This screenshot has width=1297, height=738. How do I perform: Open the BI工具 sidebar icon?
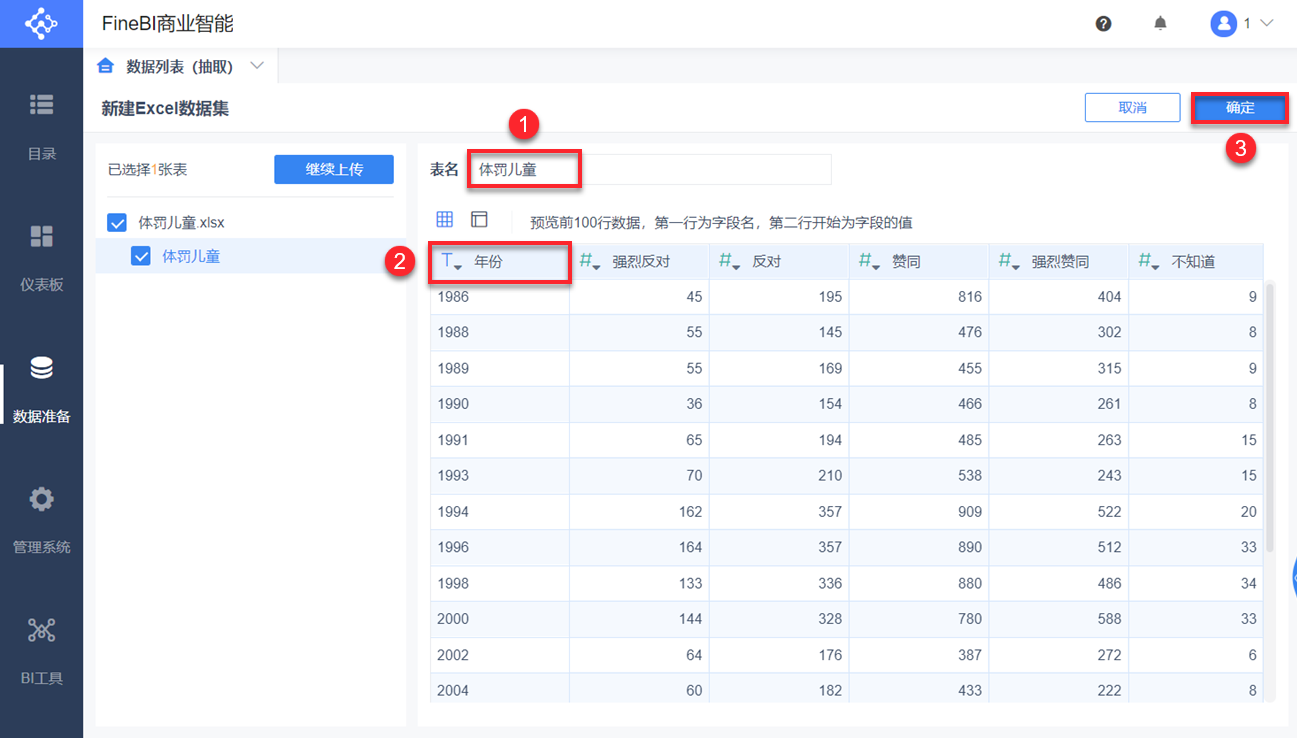41,630
